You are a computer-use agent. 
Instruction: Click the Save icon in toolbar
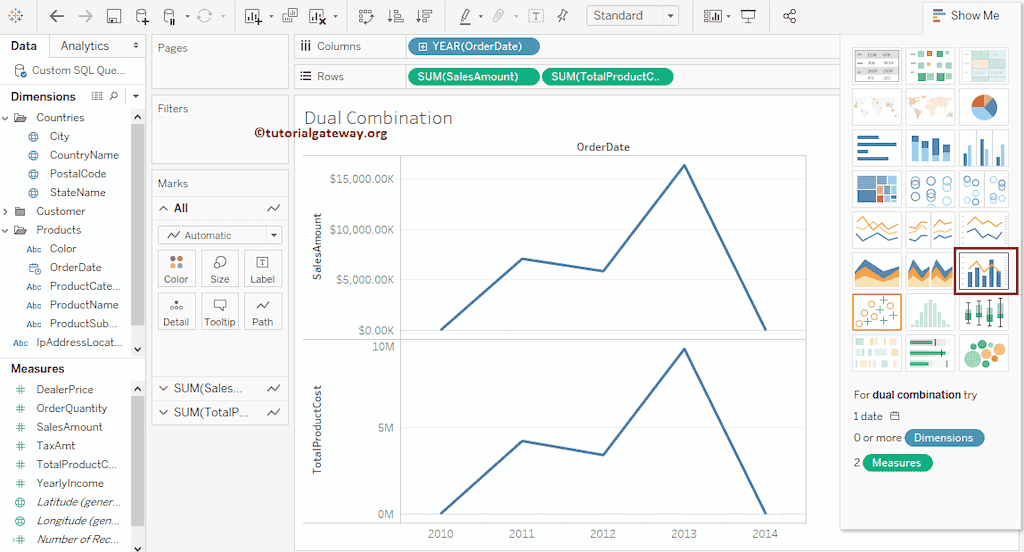113,16
